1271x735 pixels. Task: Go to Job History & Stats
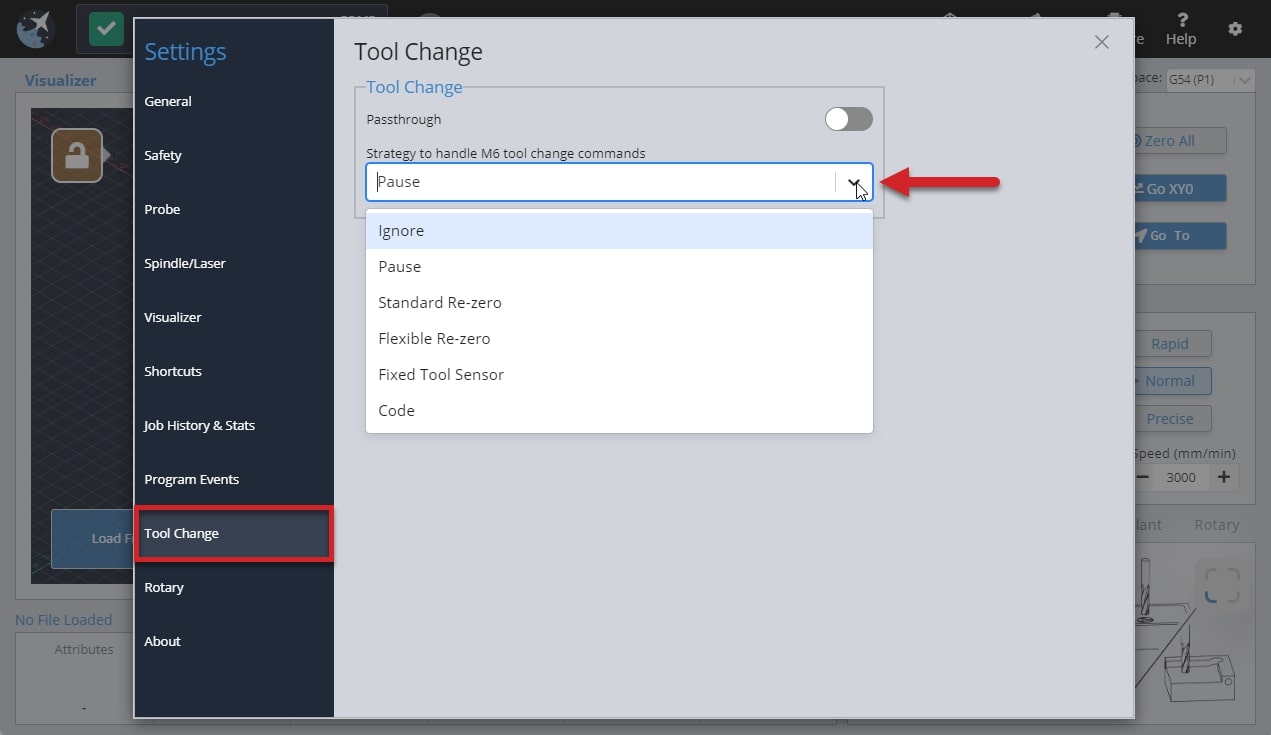click(x=199, y=425)
